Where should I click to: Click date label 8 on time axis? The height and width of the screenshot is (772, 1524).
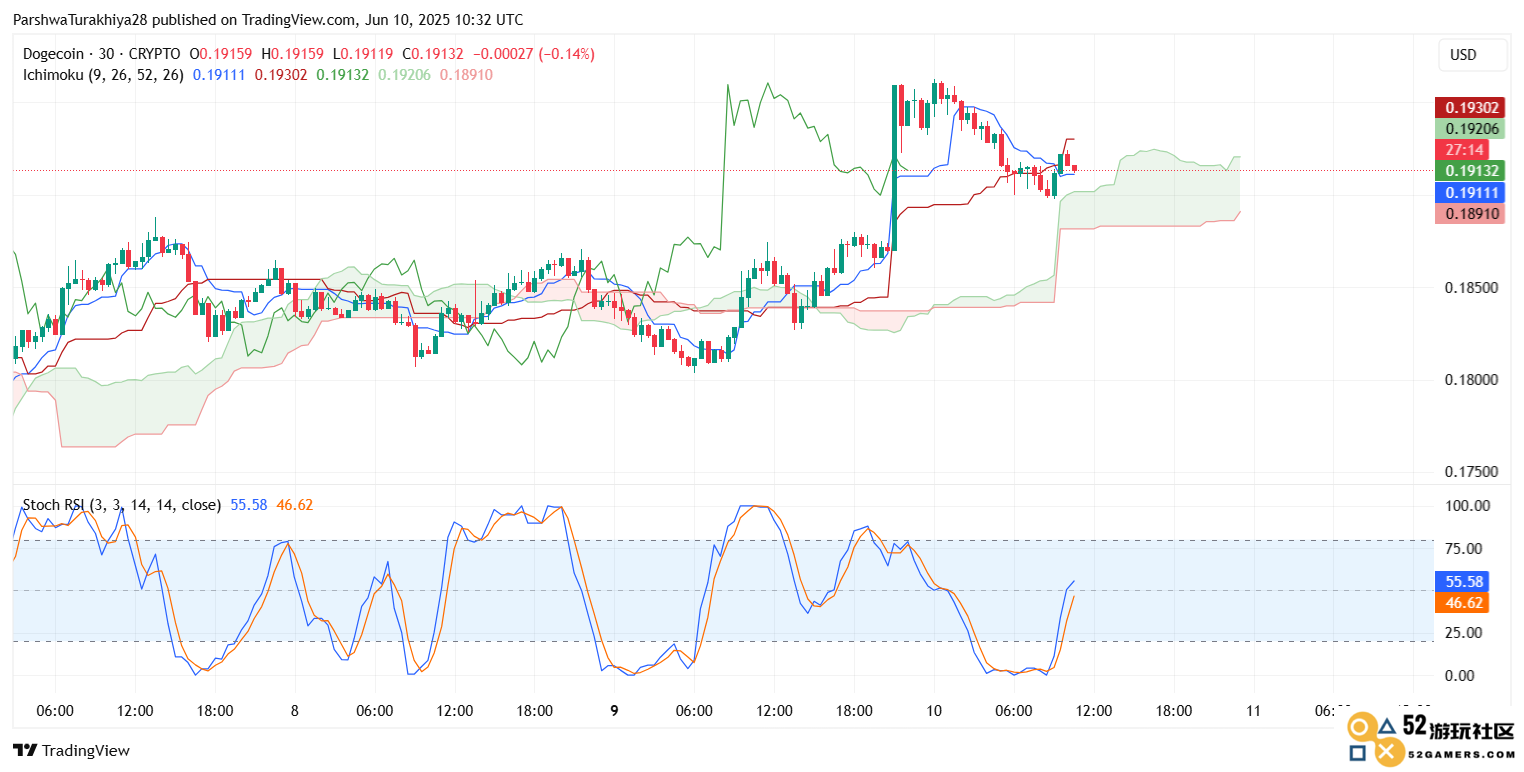[x=295, y=711]
